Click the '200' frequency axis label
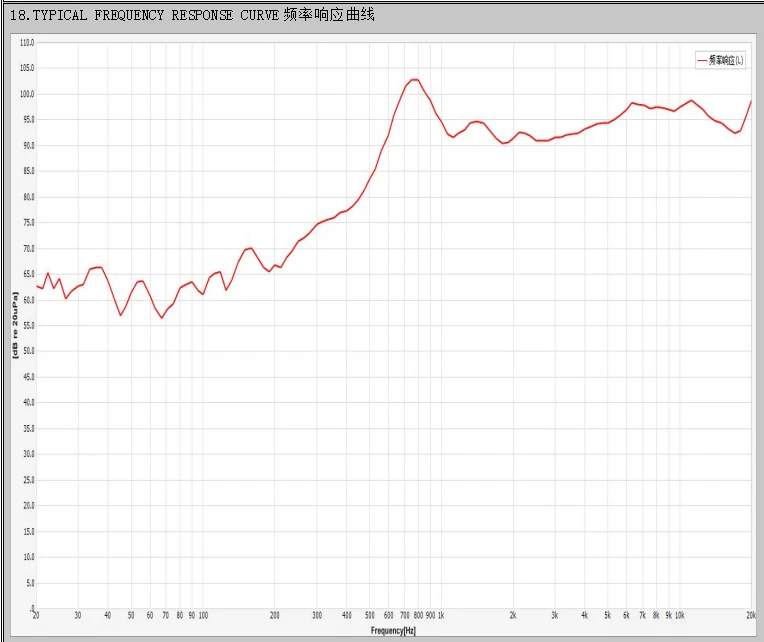Image resolution: width=764 pixels, height=642 pixels. coord(274,616)
